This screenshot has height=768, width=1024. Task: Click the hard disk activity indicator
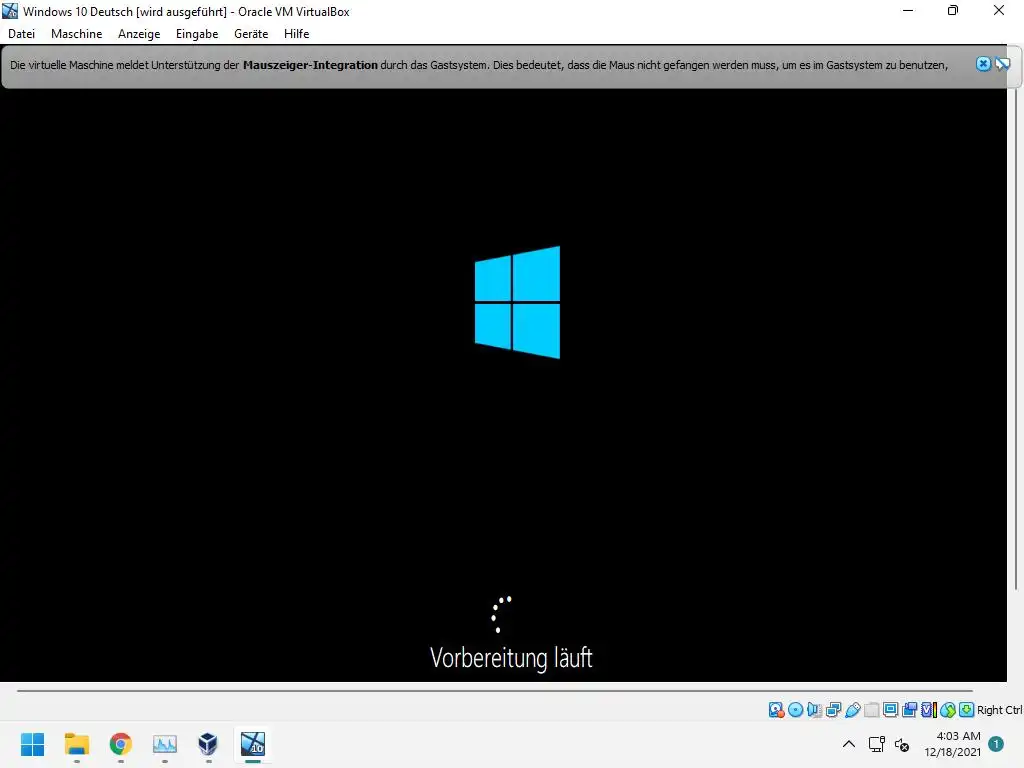(776, 710)
